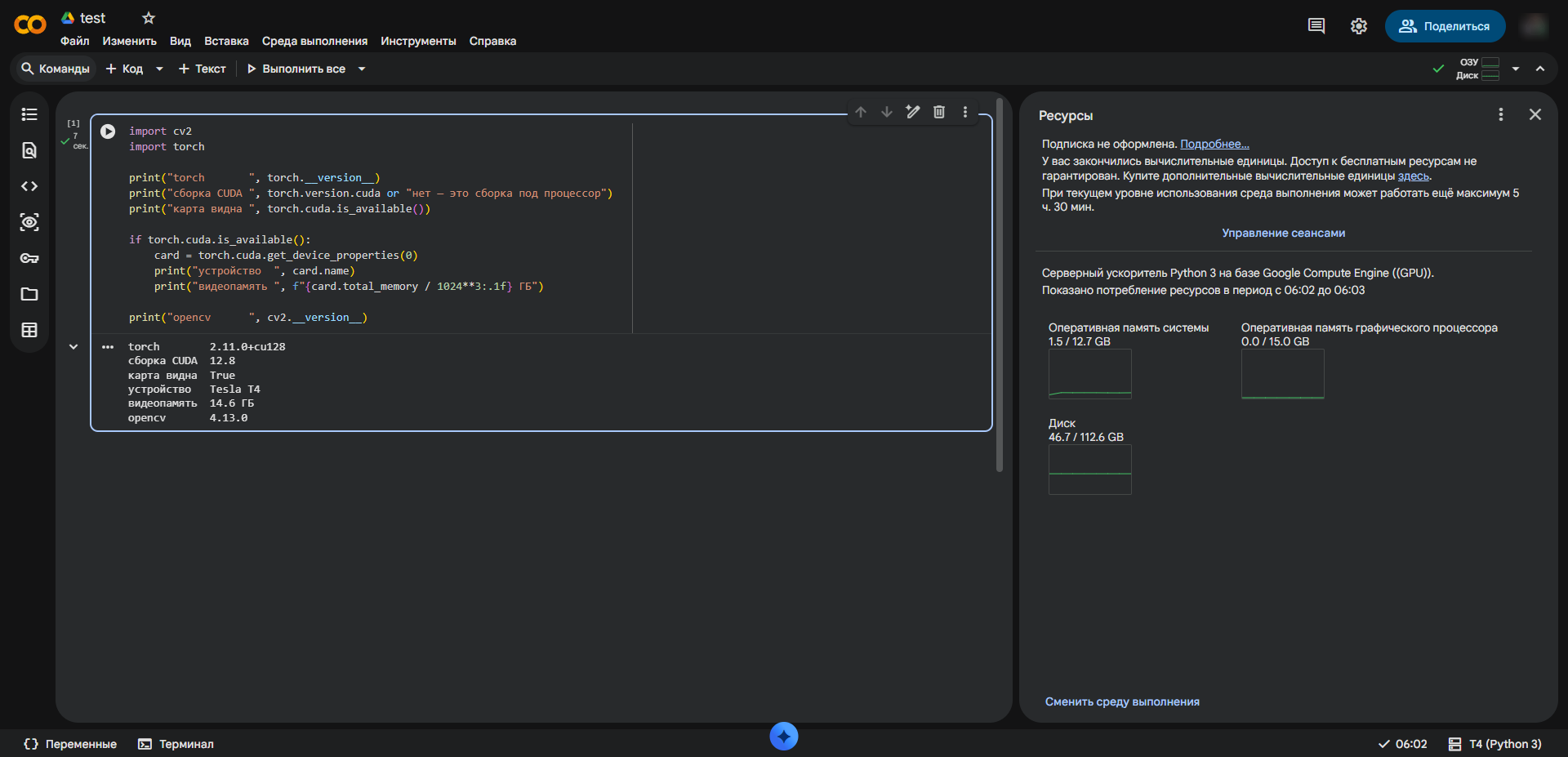
Task: Click the Поделиться share button
Action: (x=1445, y=26)
